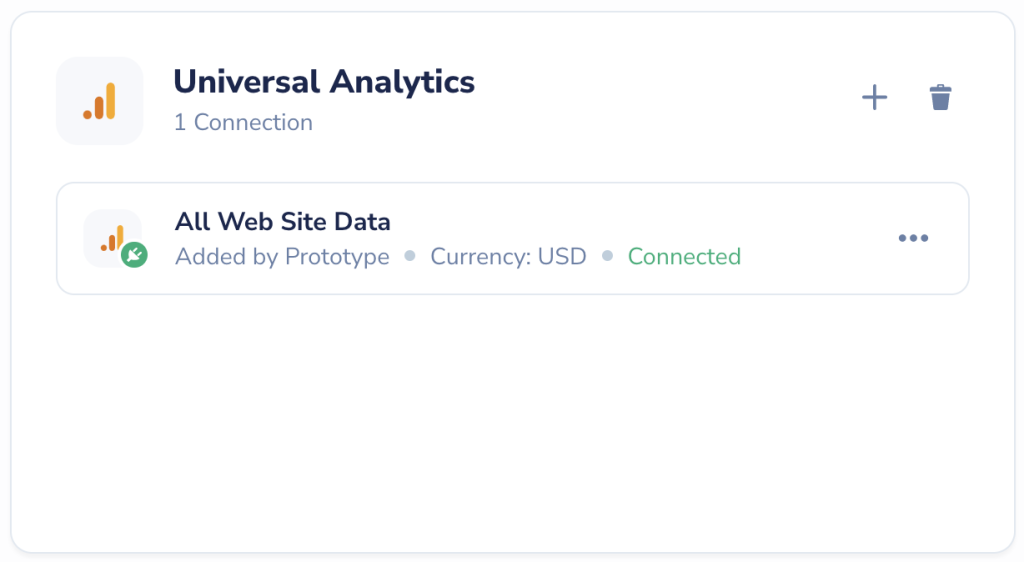The image size is (1024, 562).
Task: Click blank space between title and plus icon
Action: pos(666,98)
